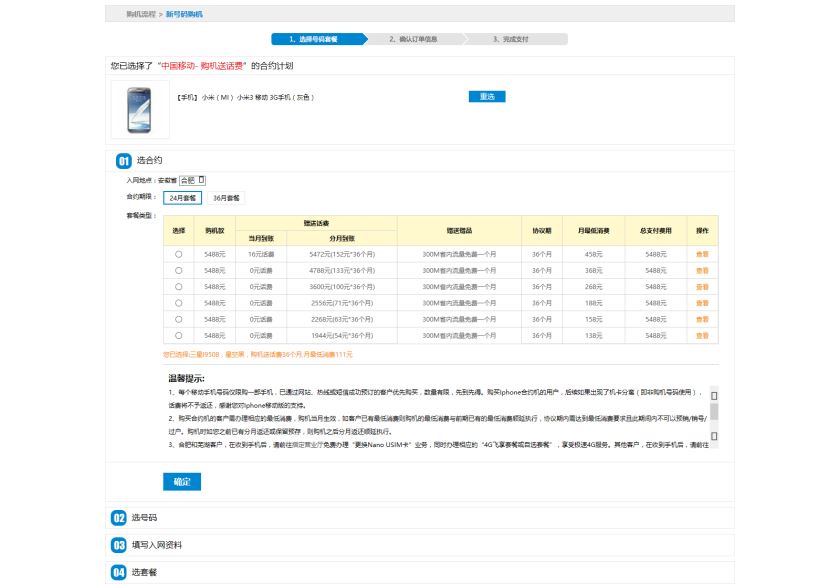Click the 16元话费 cell
The width and height of the screenshot is (840, 584).
[x=261, y=254]
